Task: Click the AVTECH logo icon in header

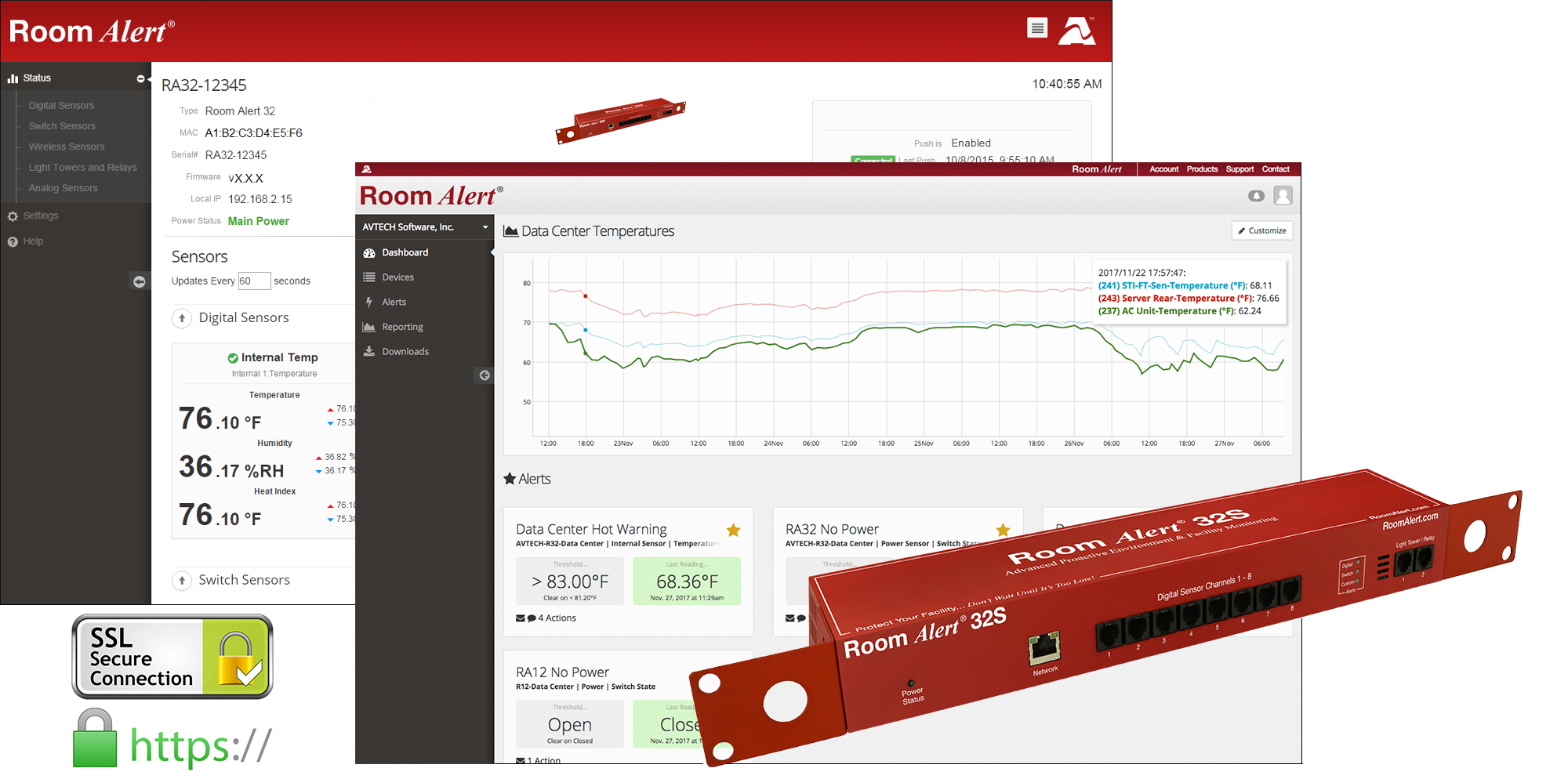Action: click(x=1076, y=31)
